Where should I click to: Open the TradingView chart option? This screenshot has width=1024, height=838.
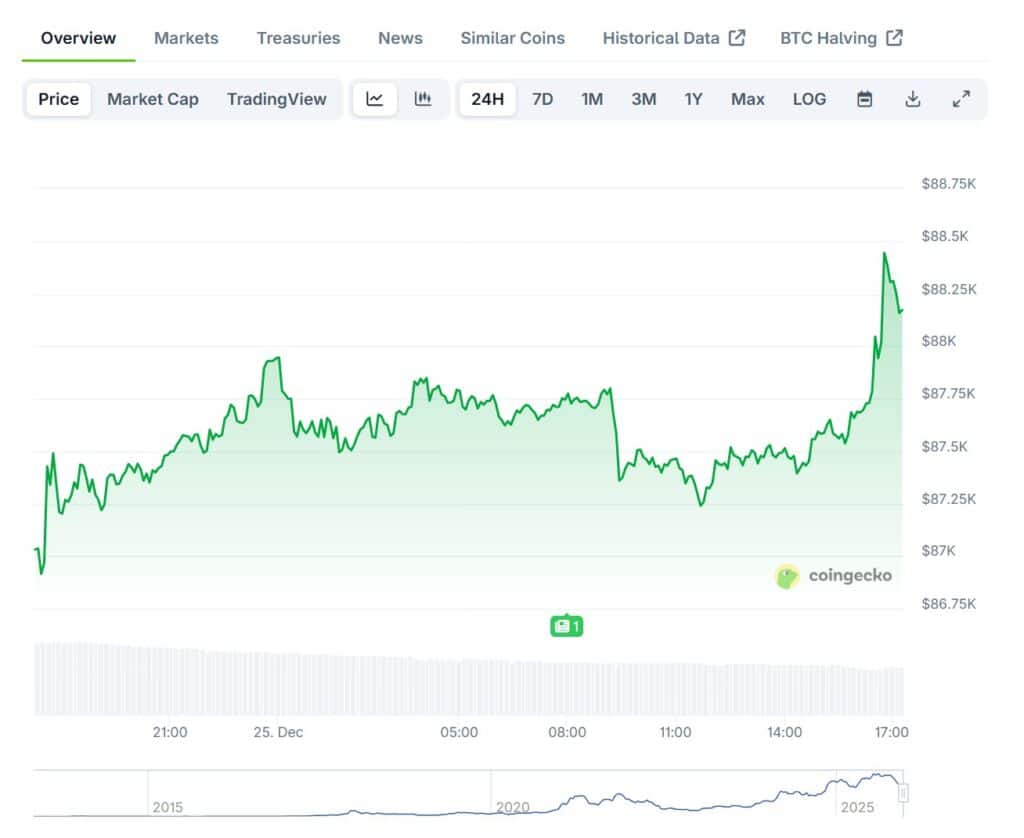(x=276, y=99)
